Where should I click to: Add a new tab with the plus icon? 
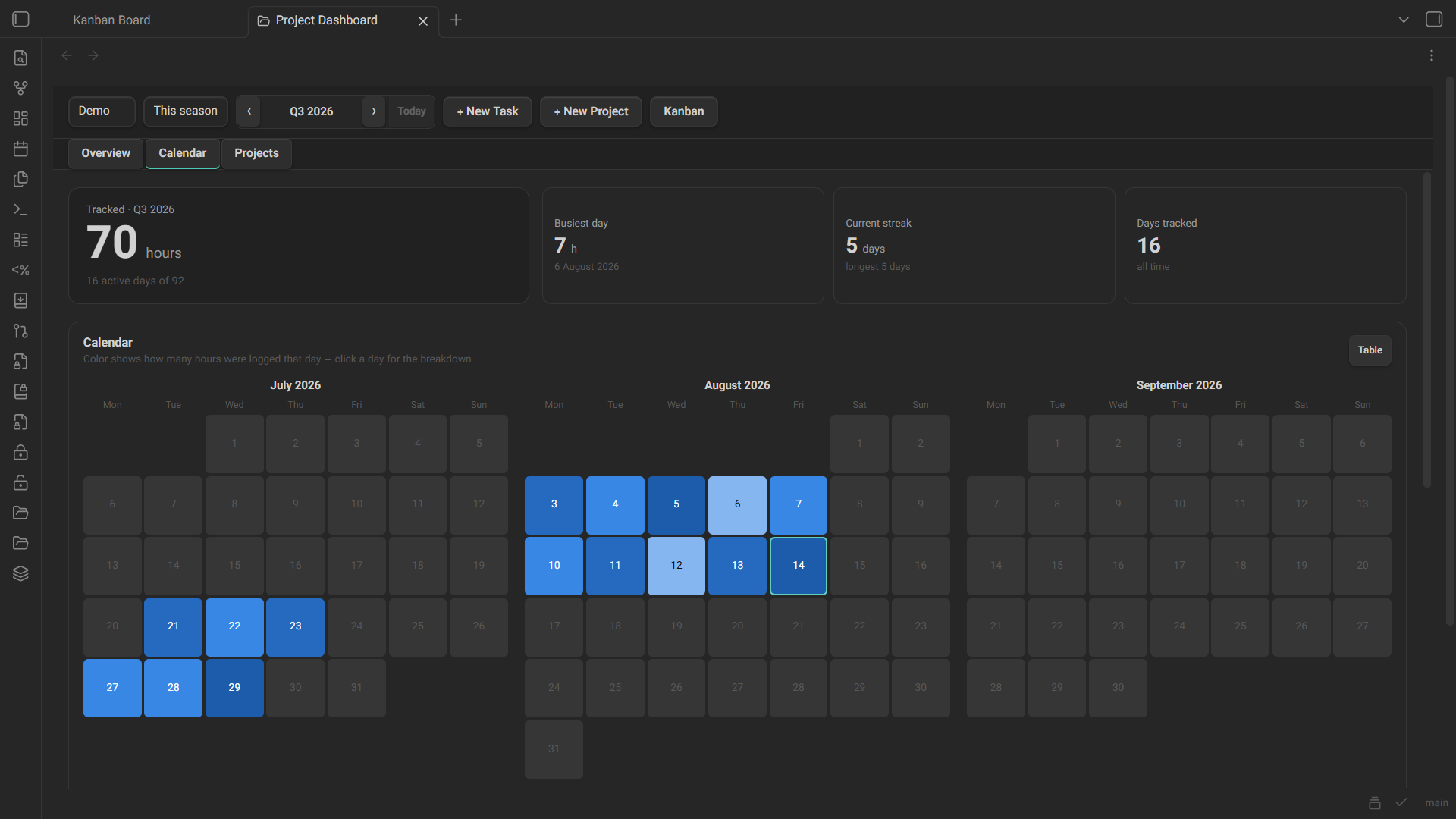click(456, 20)
